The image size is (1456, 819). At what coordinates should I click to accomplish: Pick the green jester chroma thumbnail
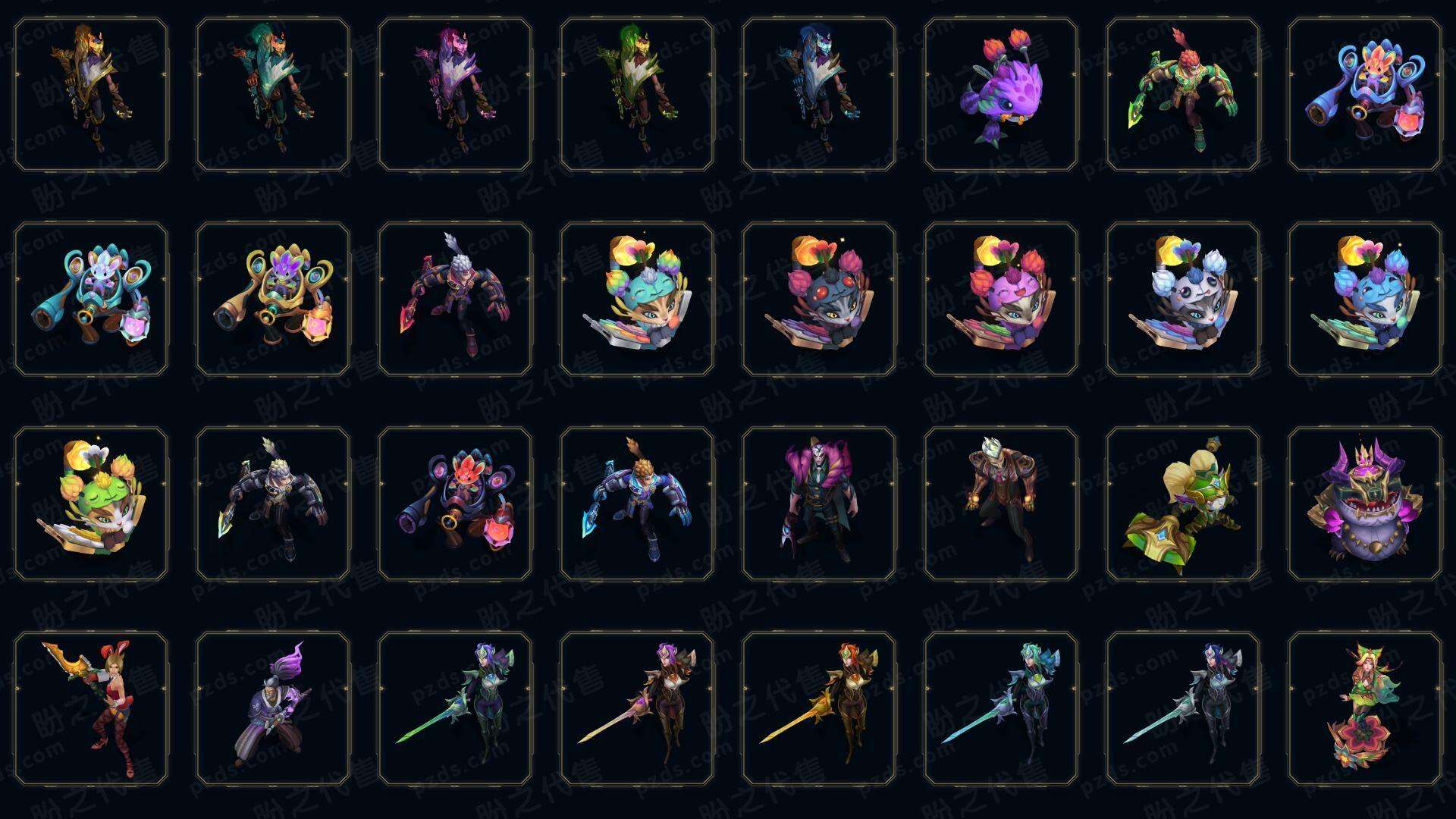pyautogui.click(x=637, y=95)
